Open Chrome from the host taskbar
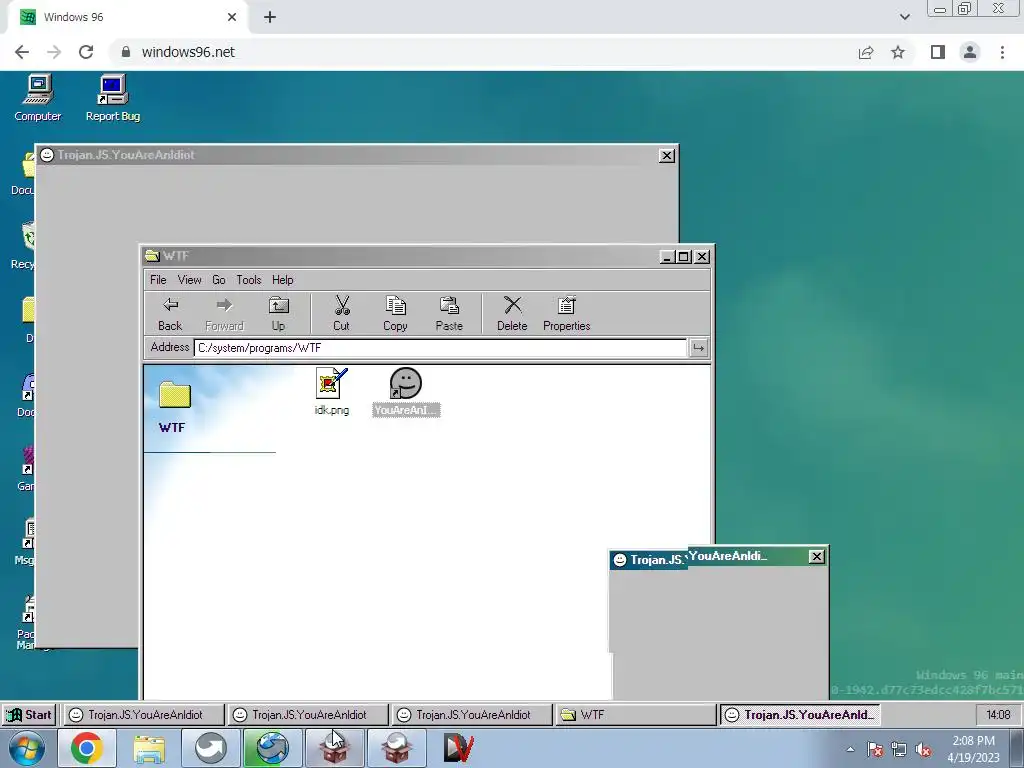The image size is (1024, 768). [x=87, y=748]
